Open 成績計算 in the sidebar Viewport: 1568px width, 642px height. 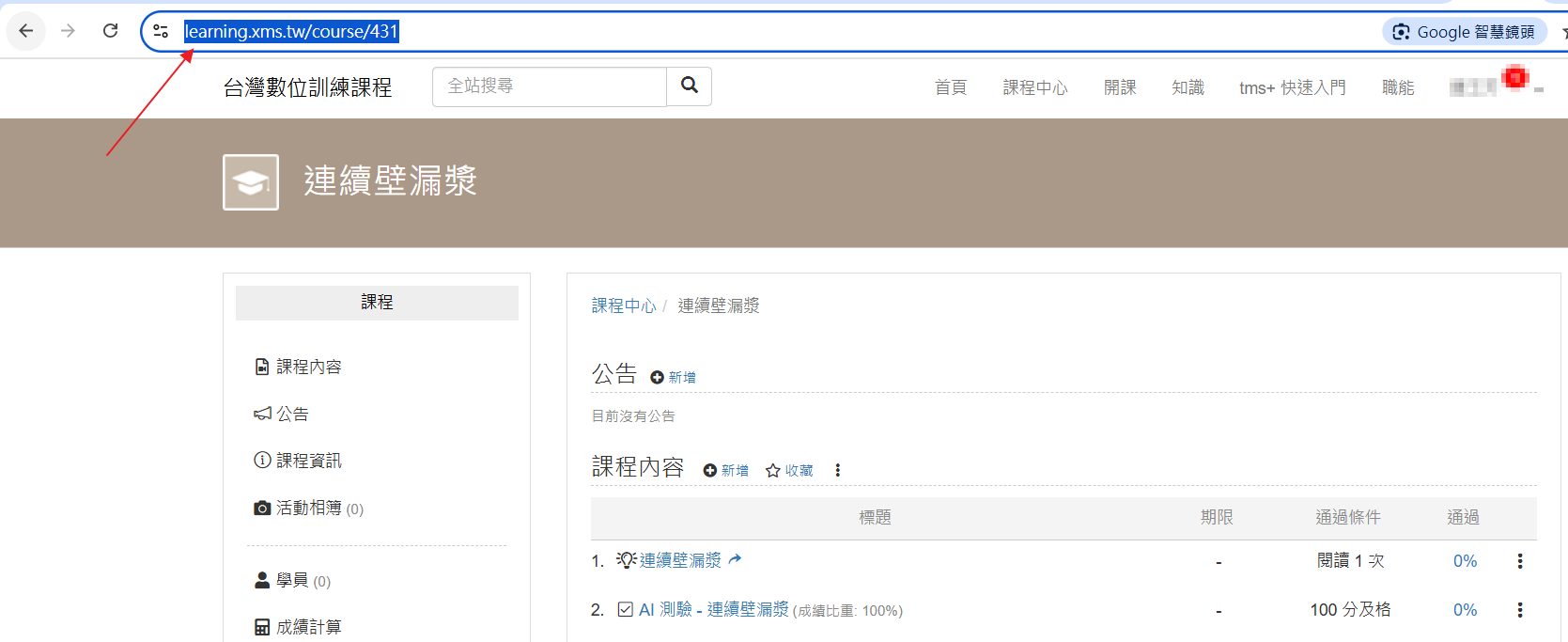click(x=298, y=627)
